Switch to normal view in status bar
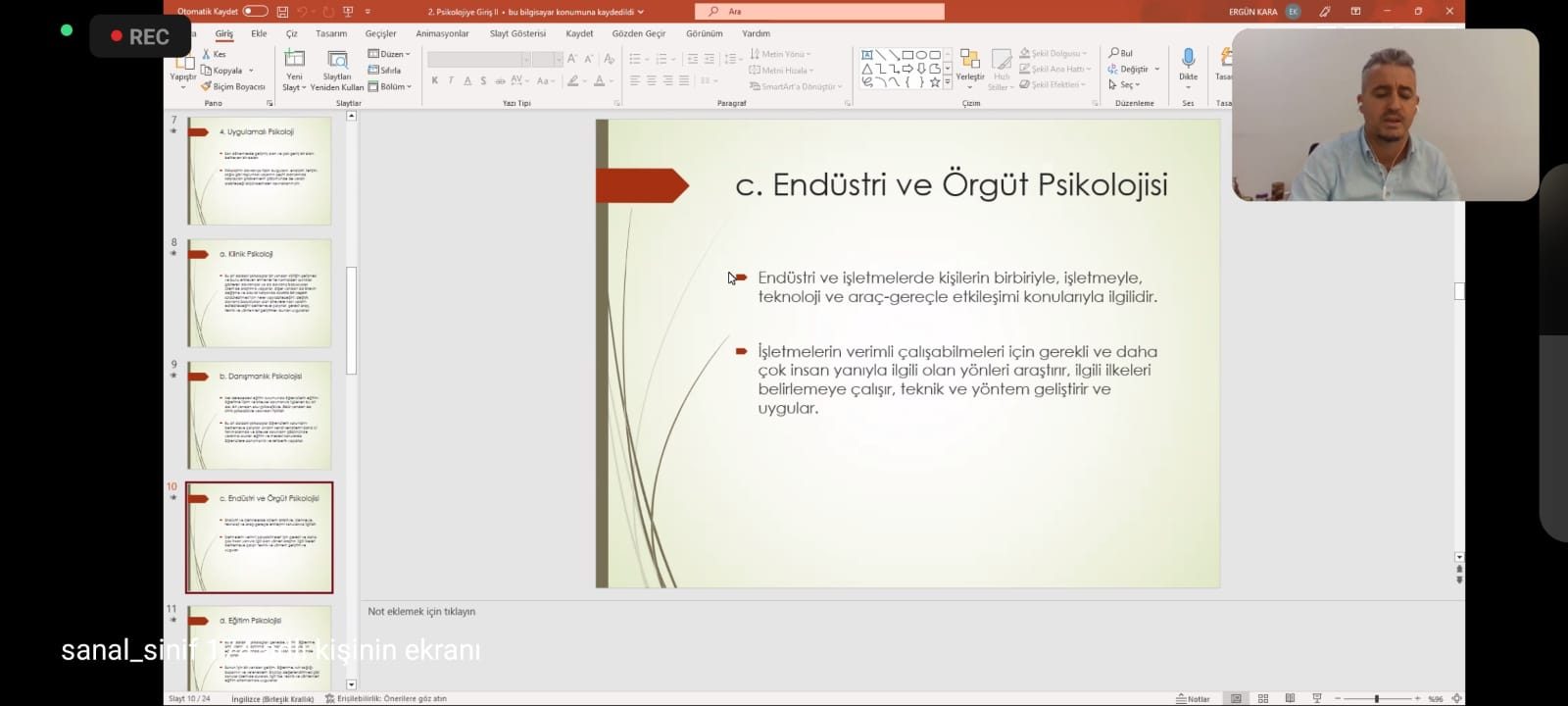 pos(1237,698)
